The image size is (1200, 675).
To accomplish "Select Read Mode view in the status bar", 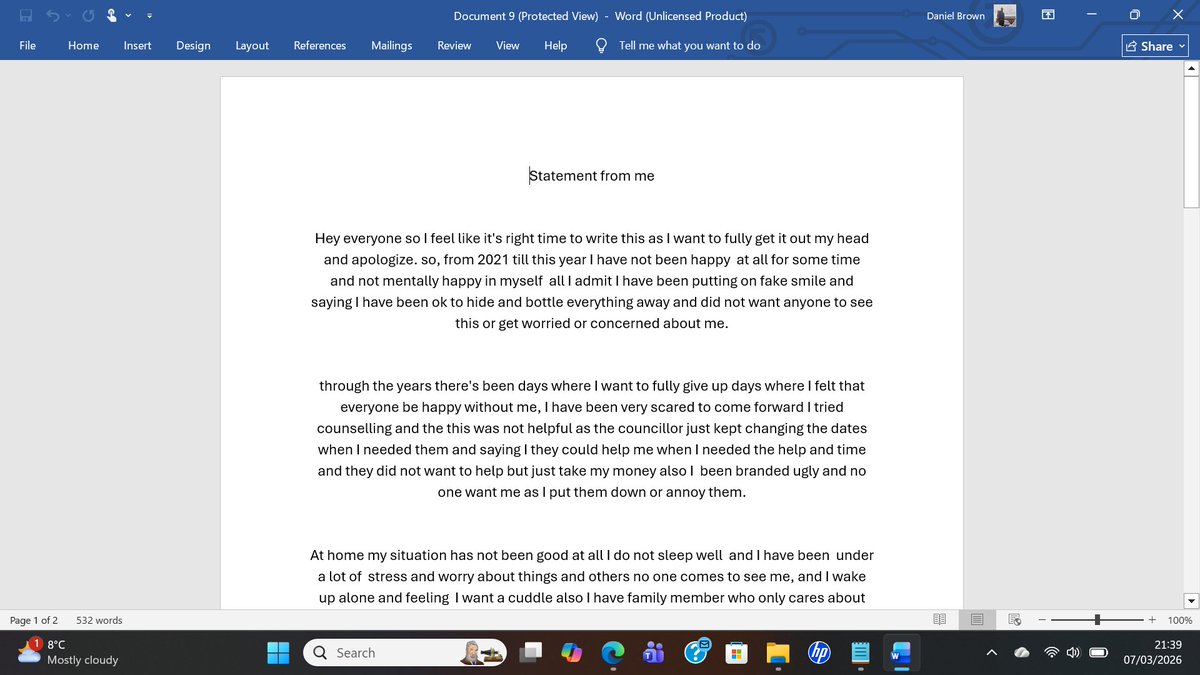I will point(939,619).
